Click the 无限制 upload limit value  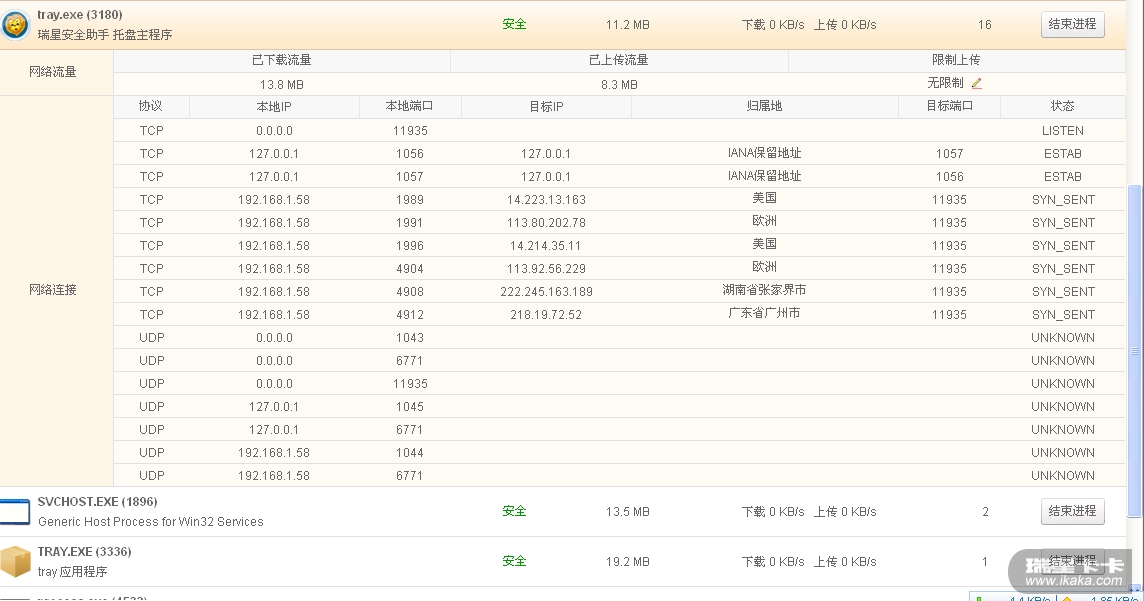point(945,84)
